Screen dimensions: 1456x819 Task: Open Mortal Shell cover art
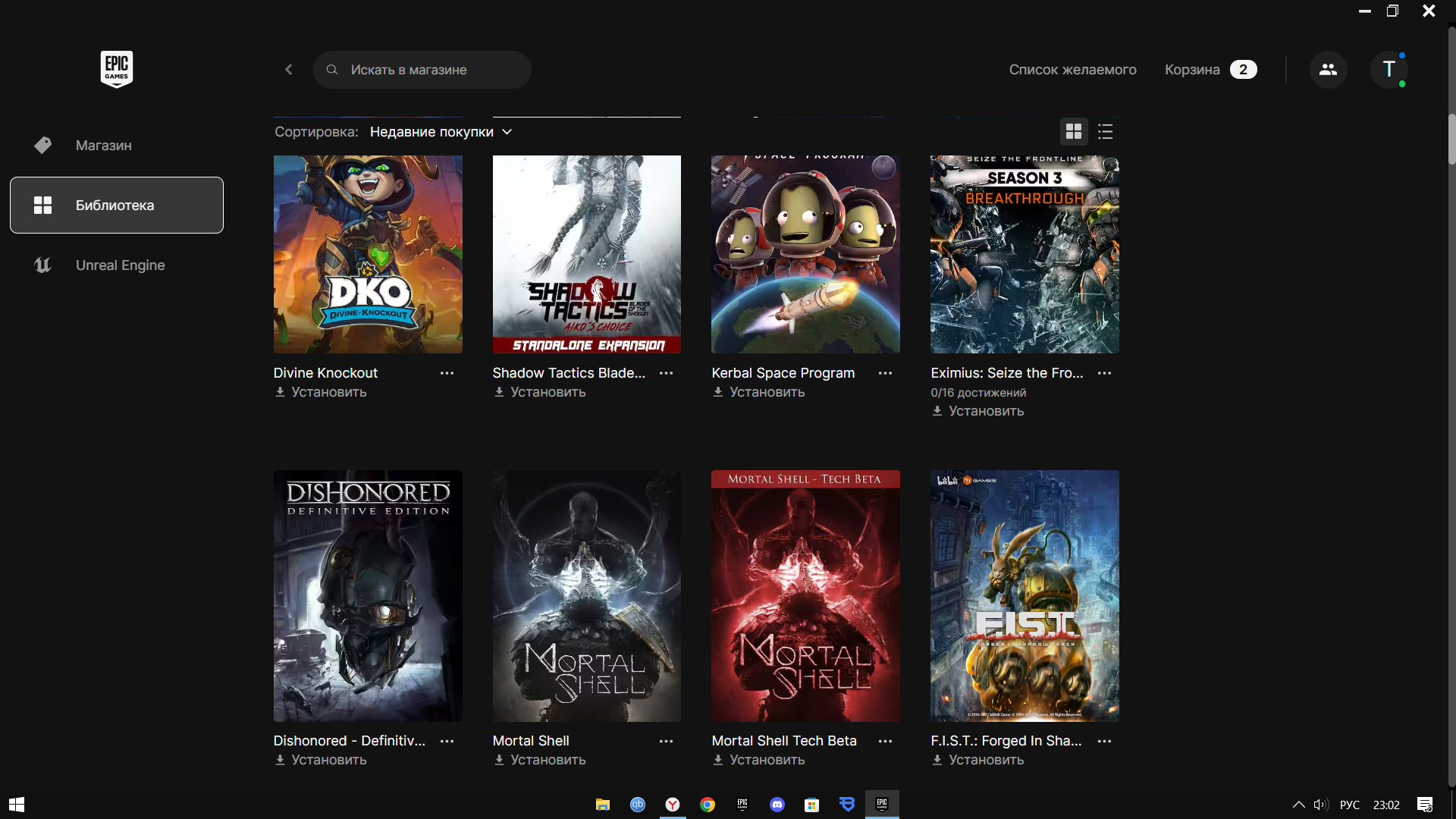[587, 596]
